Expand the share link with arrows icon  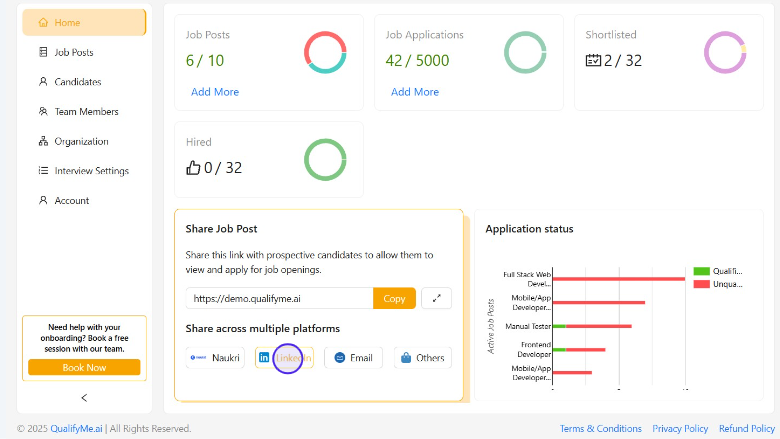[436, 298]
